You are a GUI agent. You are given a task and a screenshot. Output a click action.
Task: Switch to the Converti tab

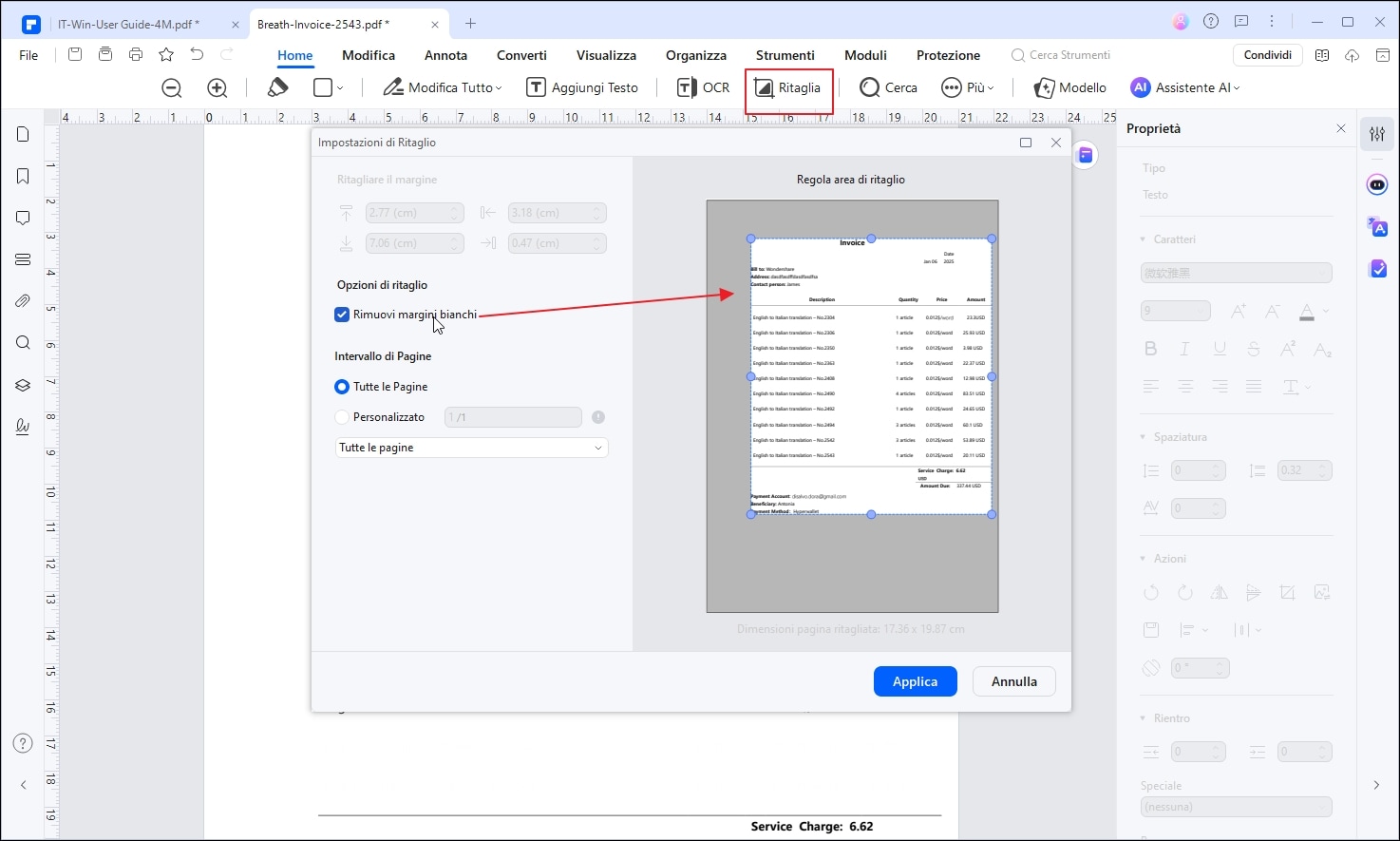pyautogui.click(x=521, y=55)
